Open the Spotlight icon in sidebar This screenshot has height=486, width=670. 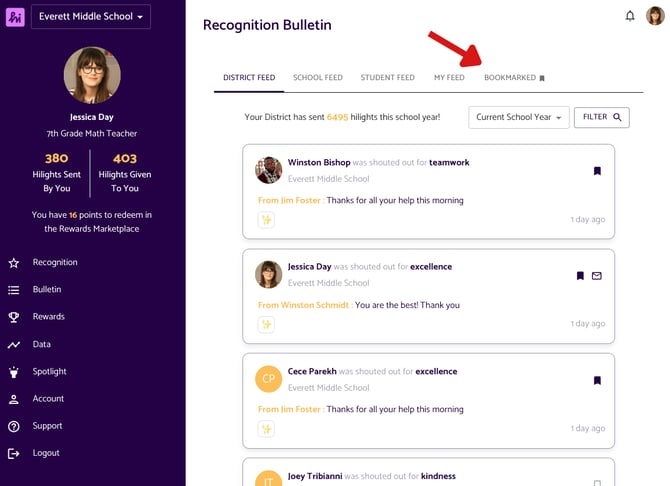pos(14,372)
